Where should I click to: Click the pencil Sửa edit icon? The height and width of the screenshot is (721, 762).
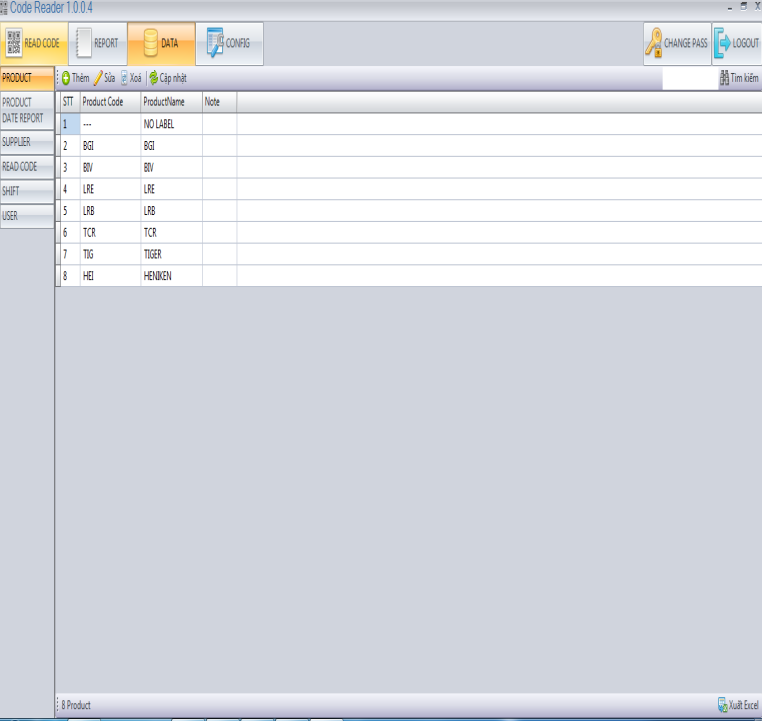(x=98, y=78)
